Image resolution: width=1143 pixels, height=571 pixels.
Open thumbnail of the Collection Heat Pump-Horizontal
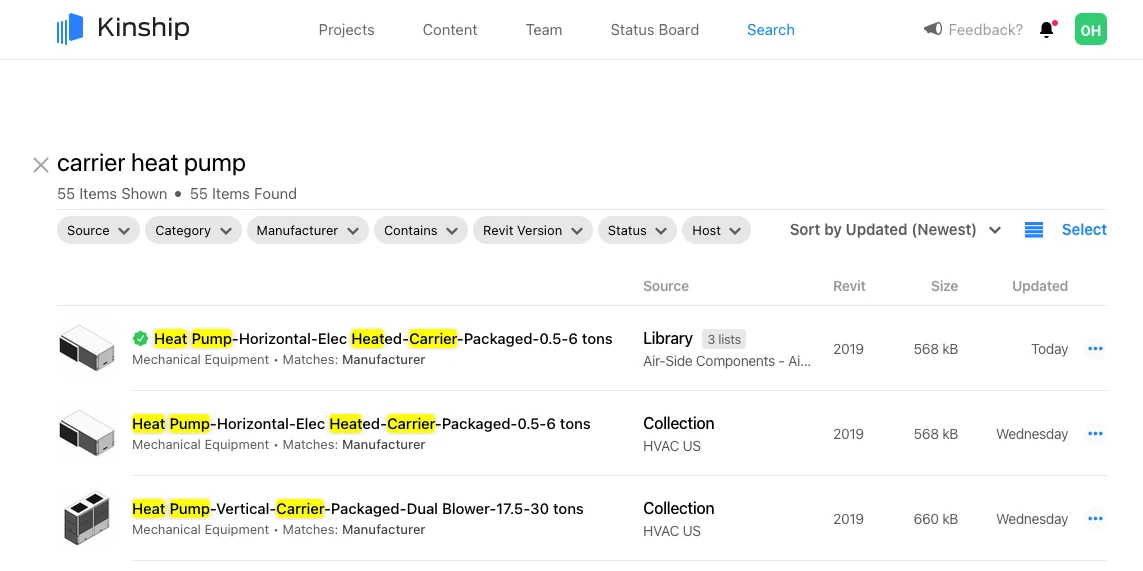point(87,433)
